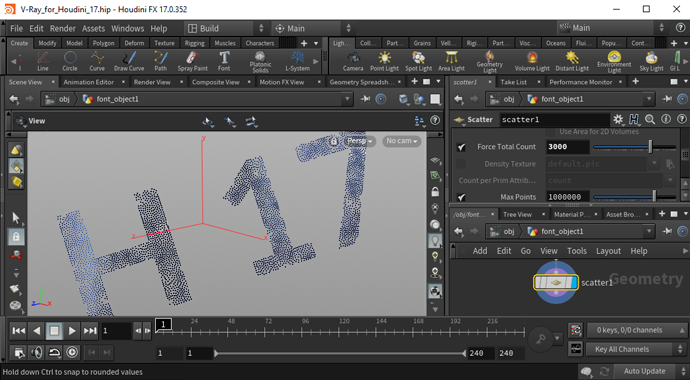
Task: Select the Path shelf tool
Action: pos(161,61)
